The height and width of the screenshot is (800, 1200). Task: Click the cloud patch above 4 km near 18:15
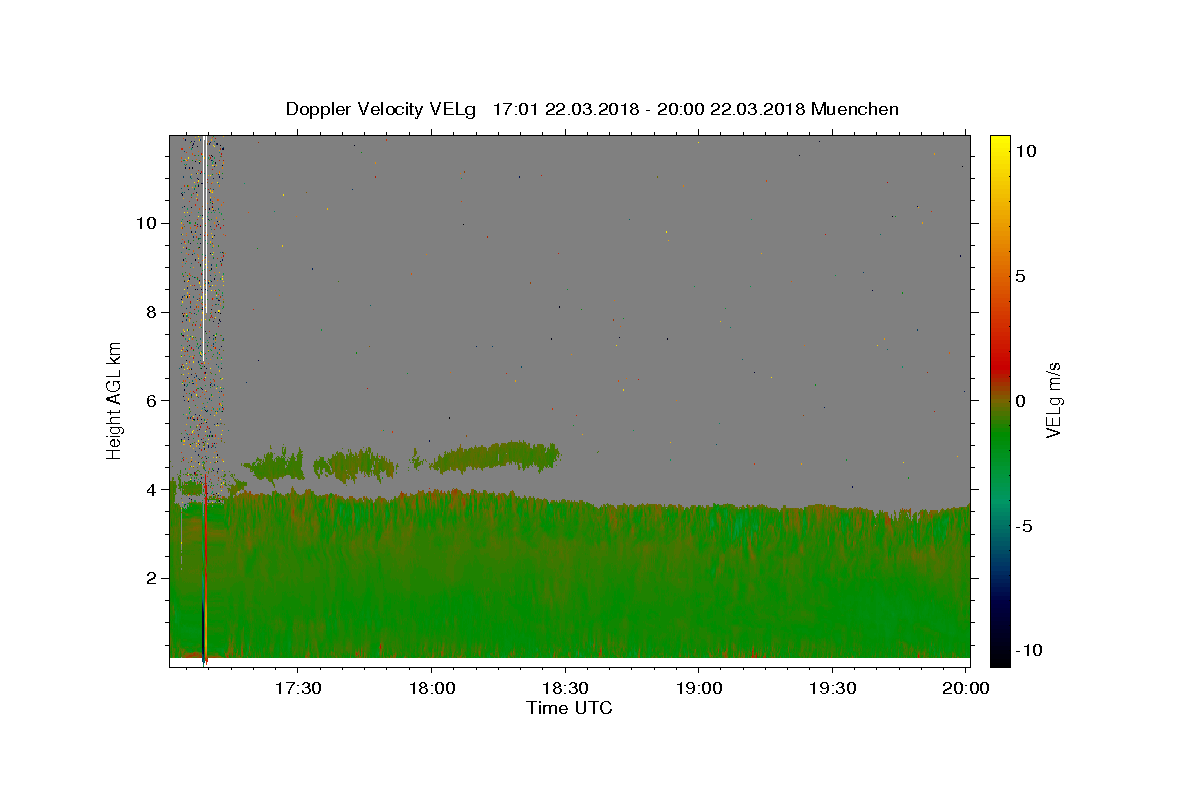click(x=495, y=456)
